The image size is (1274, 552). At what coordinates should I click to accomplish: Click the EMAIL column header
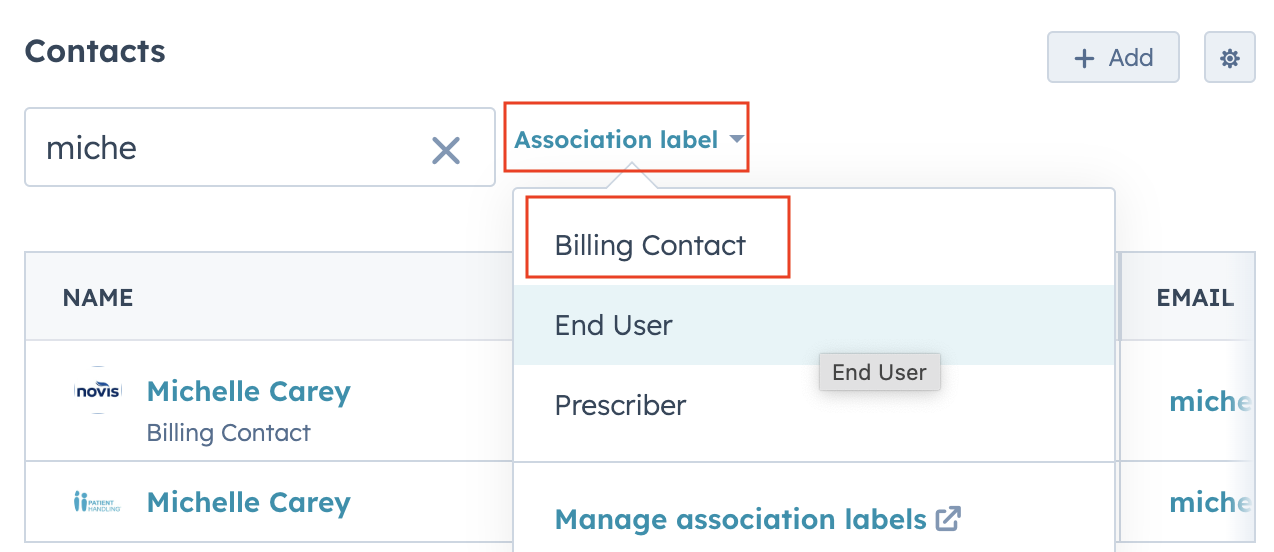click(1194, 297)
